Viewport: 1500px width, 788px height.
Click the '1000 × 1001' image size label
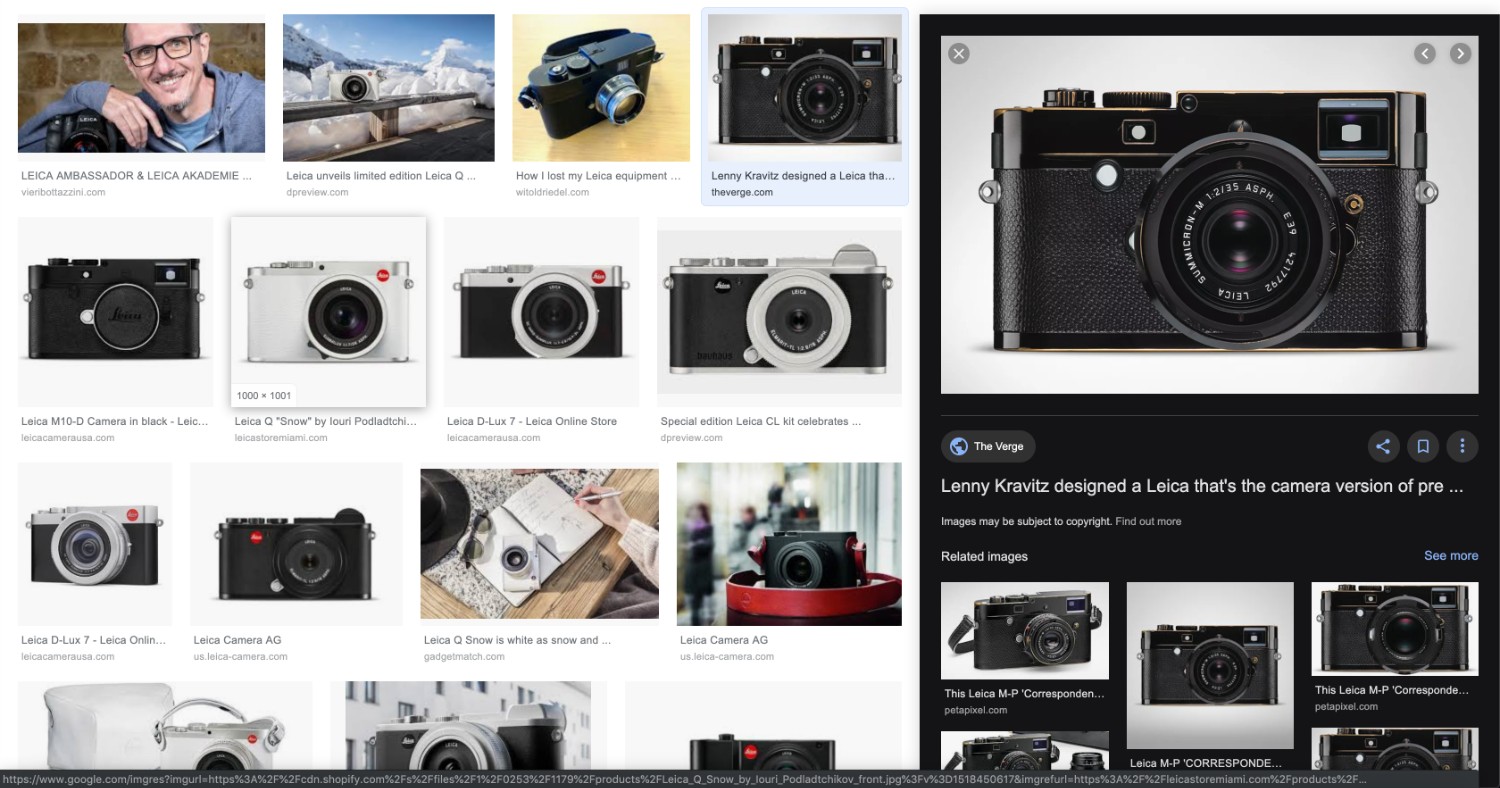[x=264, y=395]
